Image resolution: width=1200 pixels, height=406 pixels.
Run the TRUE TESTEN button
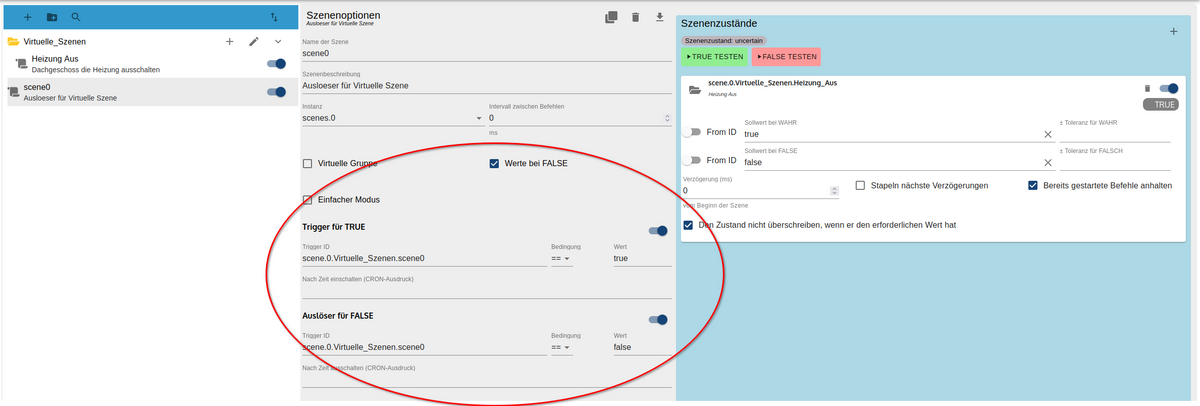715,57
